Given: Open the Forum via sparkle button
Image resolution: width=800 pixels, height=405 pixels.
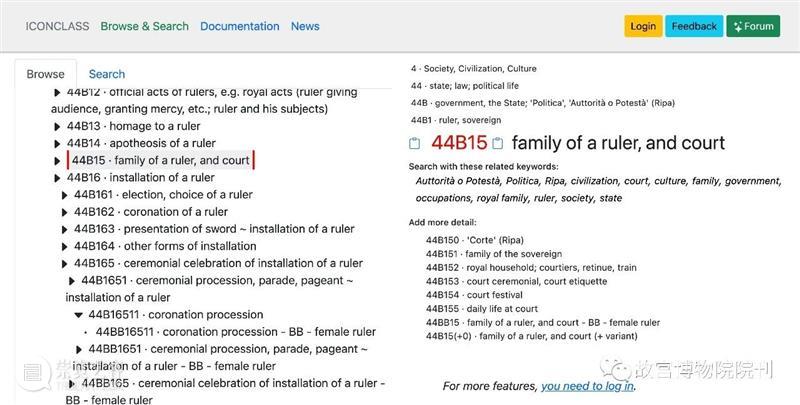Looking at the screenshot, I should point(753,26).
